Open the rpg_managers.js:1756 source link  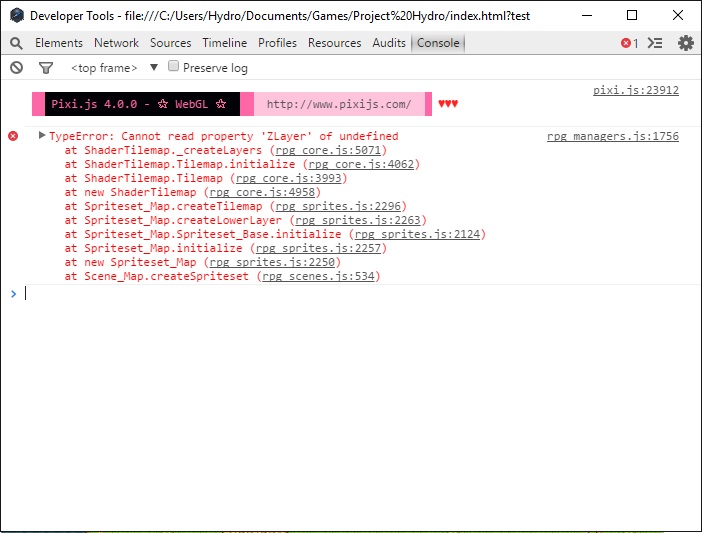coord(613,136)
